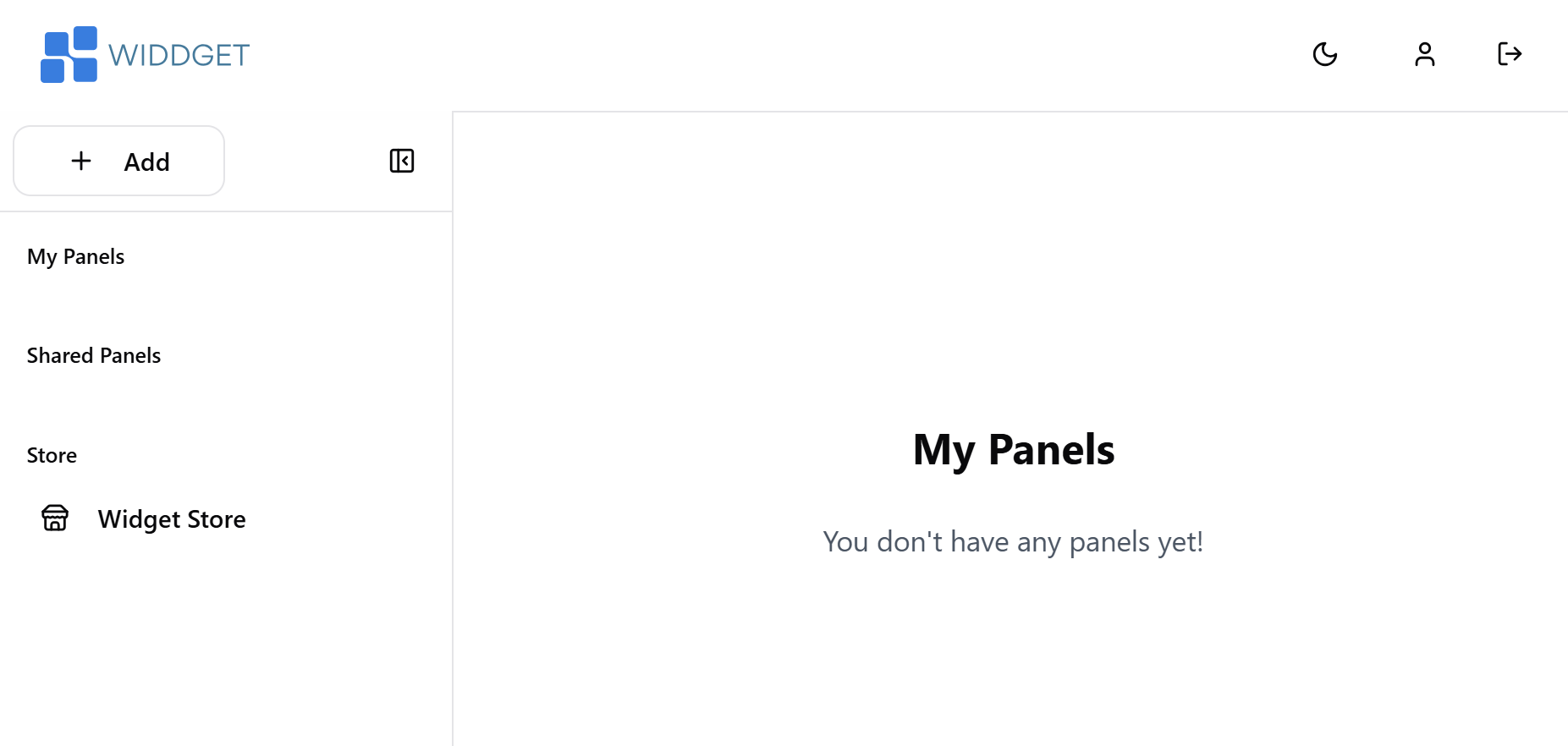This screenshot has width=1568, height=746.
Task: Expand the My Panels section
Action: pyautogui.click(x=75, y=256)
